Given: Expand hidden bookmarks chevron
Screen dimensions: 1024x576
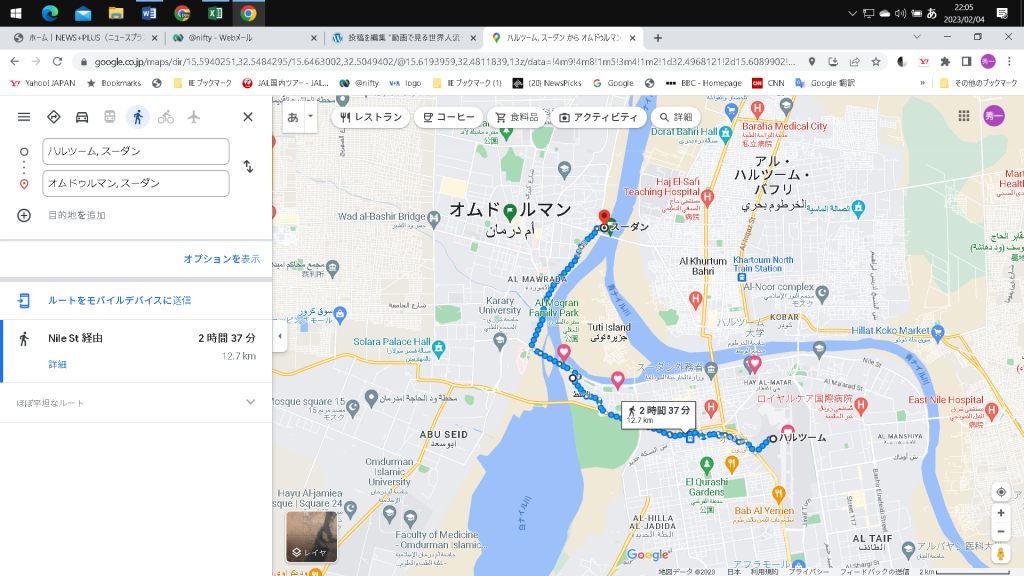Looking at the screenshot, I should pos(922,83).
